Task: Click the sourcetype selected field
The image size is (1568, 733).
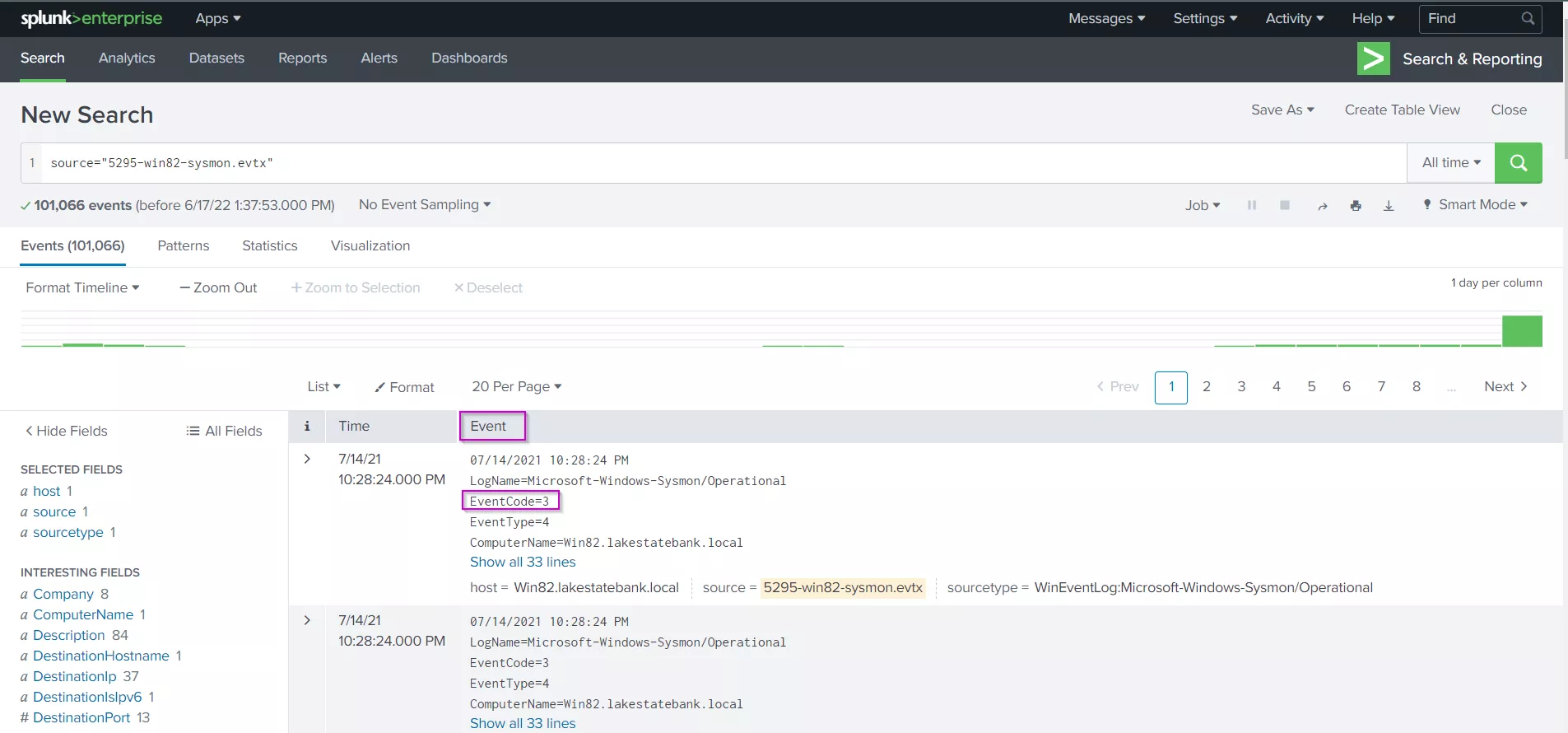Action: click(x=68, y=532)
